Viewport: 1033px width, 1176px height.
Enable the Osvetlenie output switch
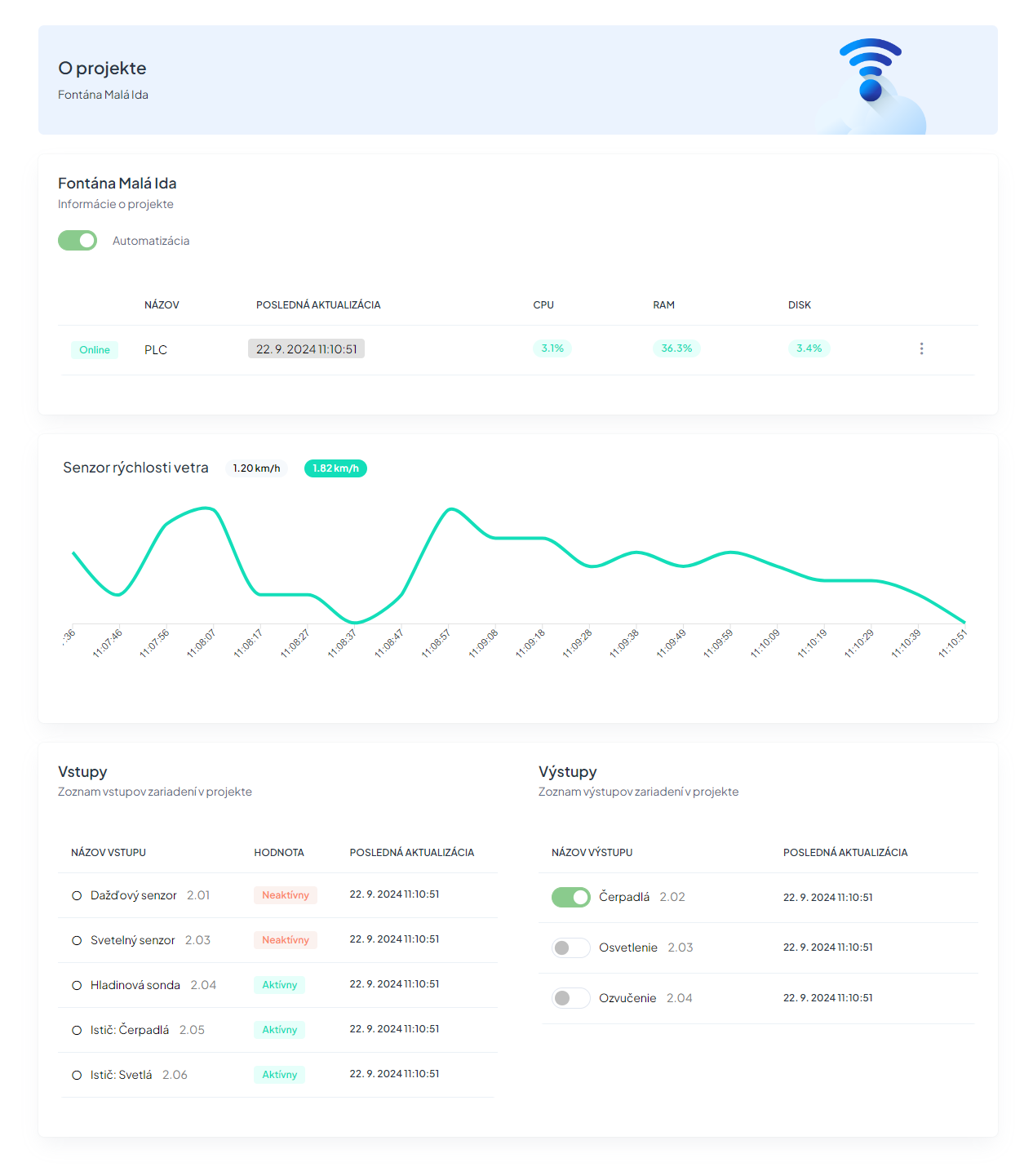point(571,947)
